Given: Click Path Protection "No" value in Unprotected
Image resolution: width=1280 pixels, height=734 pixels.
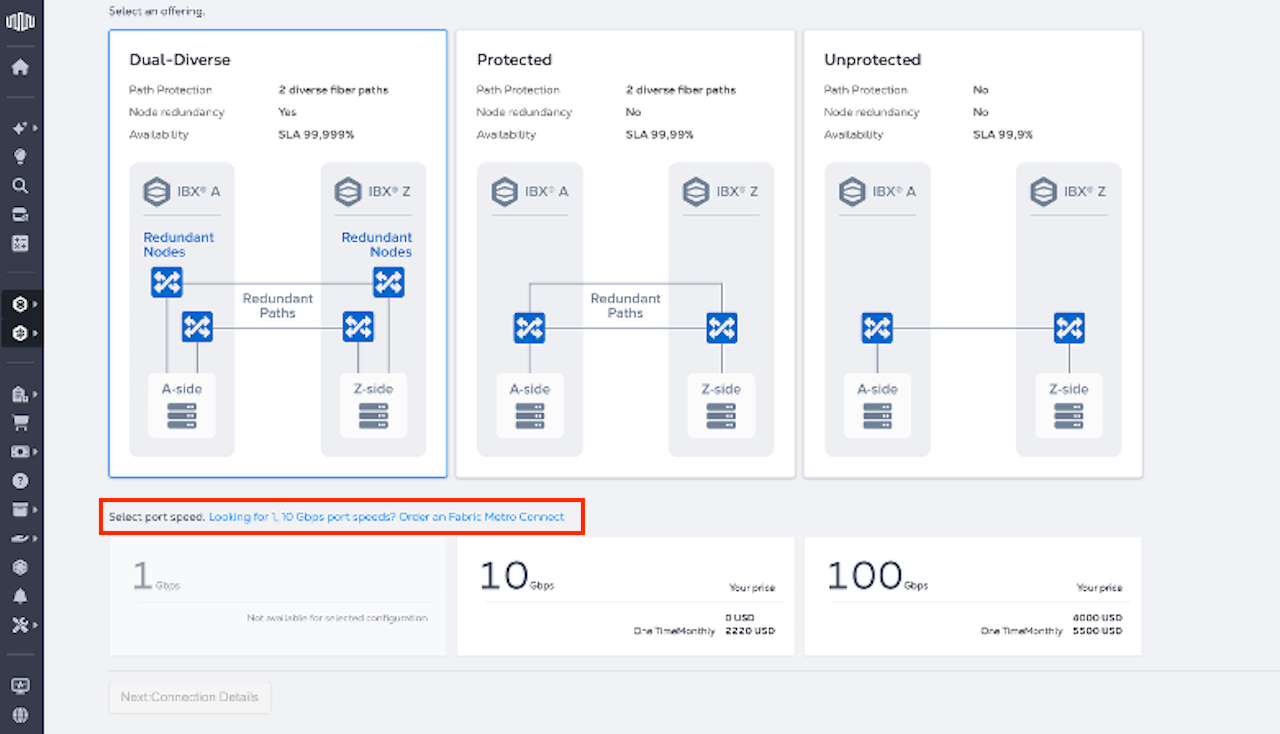Looking at the screenshot, I should click(981, 90).
